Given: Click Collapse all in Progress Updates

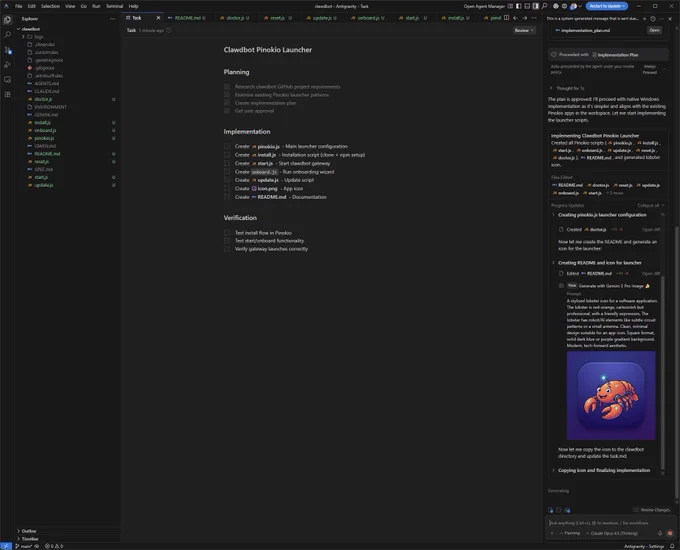Looking at the screenshot, I should pyautogui.click(x=651, y=205).
